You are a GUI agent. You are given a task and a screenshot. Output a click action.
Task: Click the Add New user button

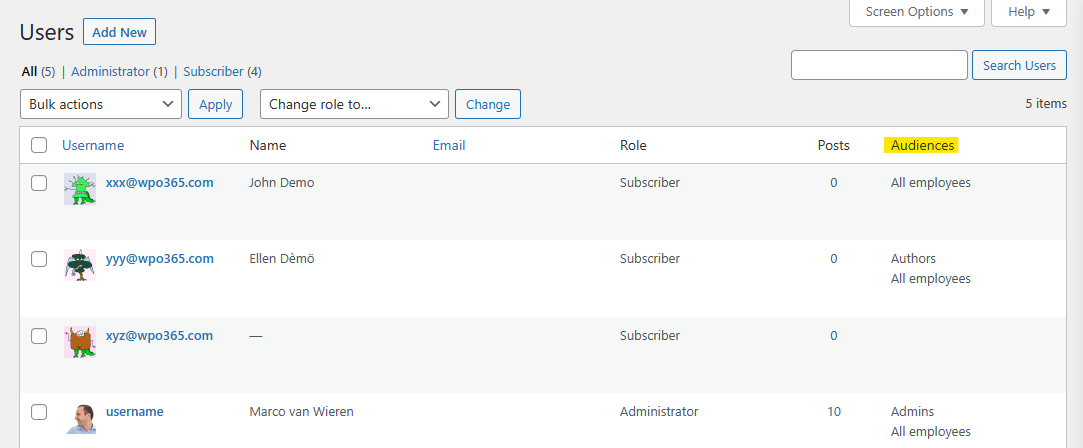tap(119, 32)
